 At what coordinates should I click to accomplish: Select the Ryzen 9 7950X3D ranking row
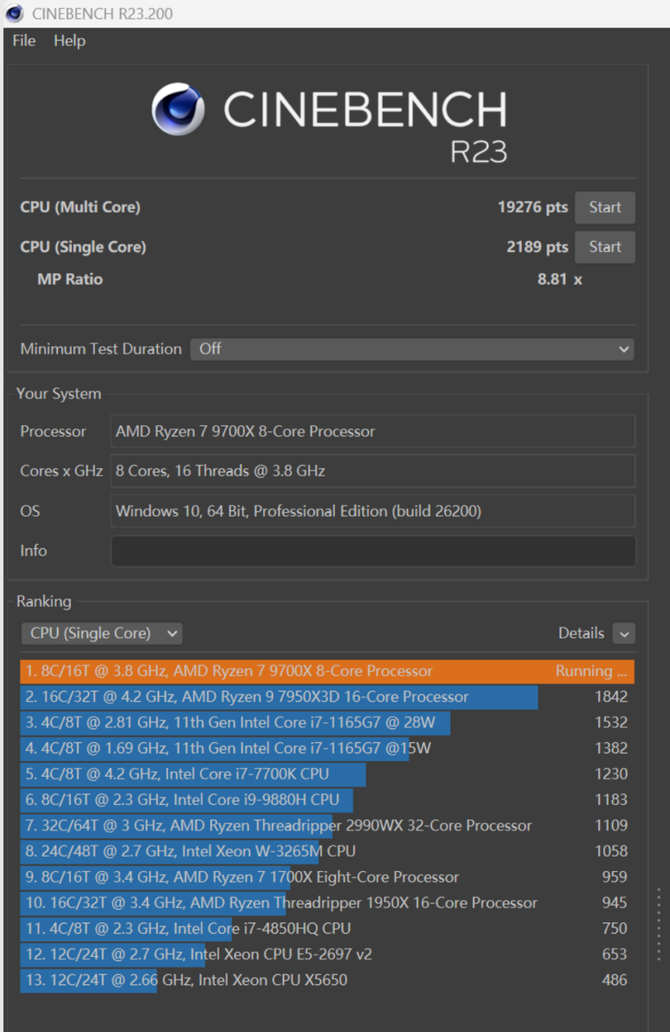click(327, 697)
